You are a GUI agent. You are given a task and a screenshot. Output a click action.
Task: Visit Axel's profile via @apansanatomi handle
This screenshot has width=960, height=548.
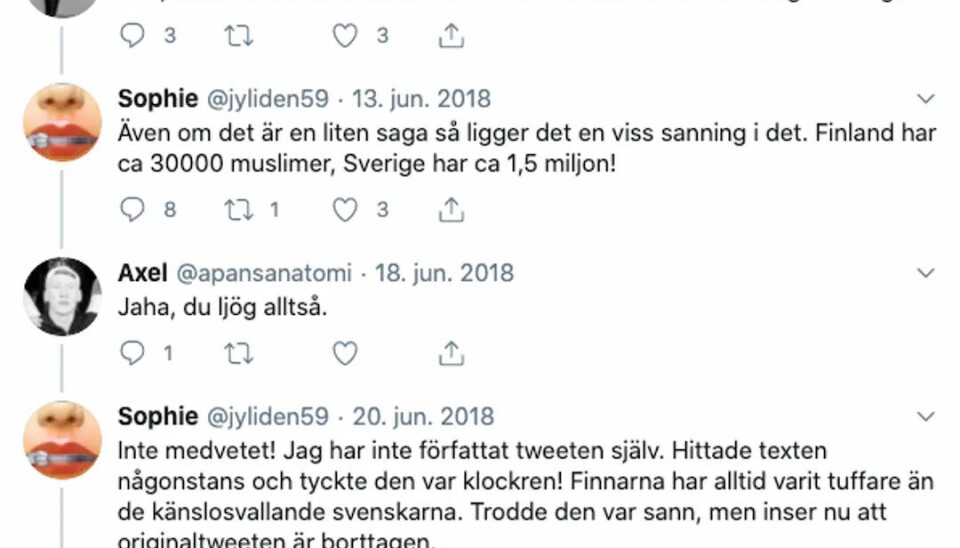264,273
